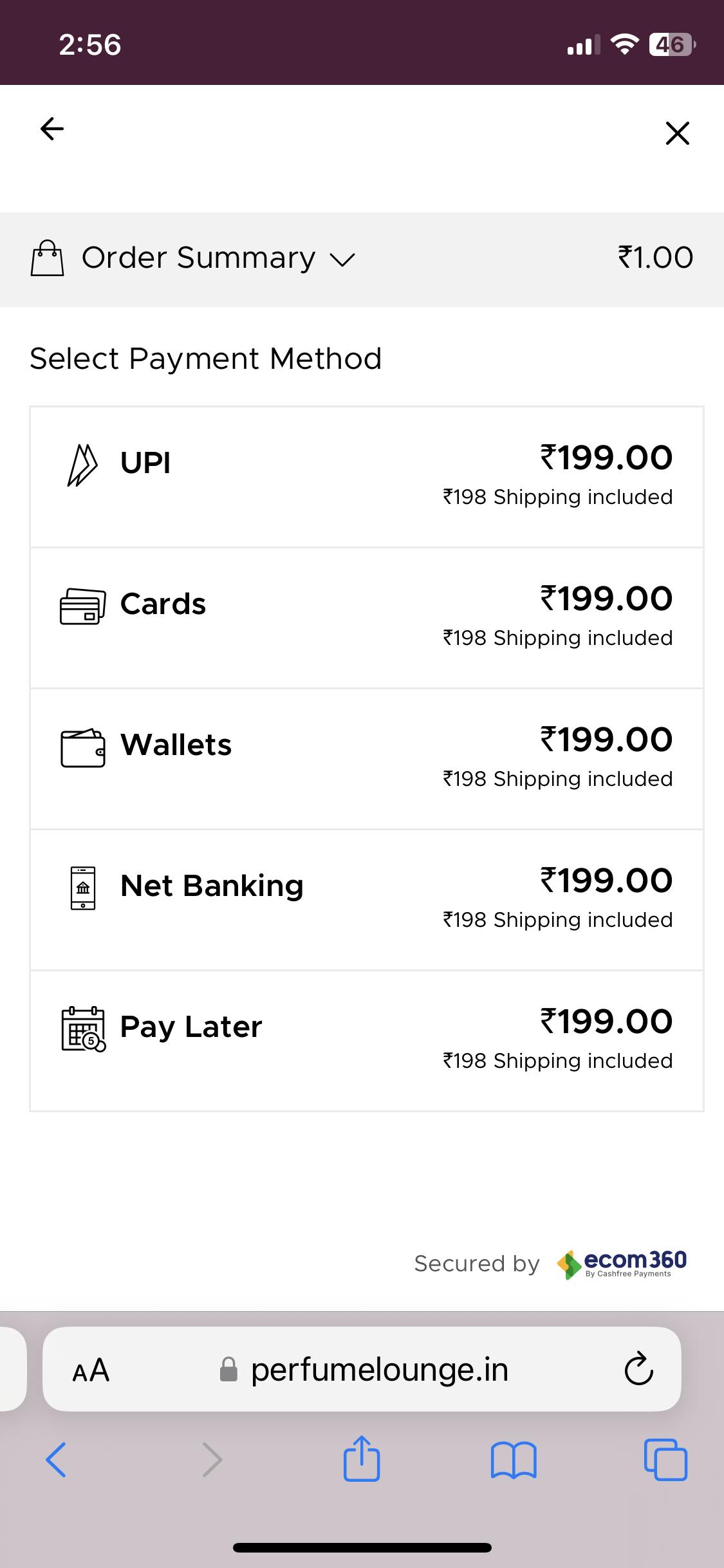Tap the UPI logo icon
Viewport: 724px width, 1568px height.
pyautogui.click(x=82, y=465)
